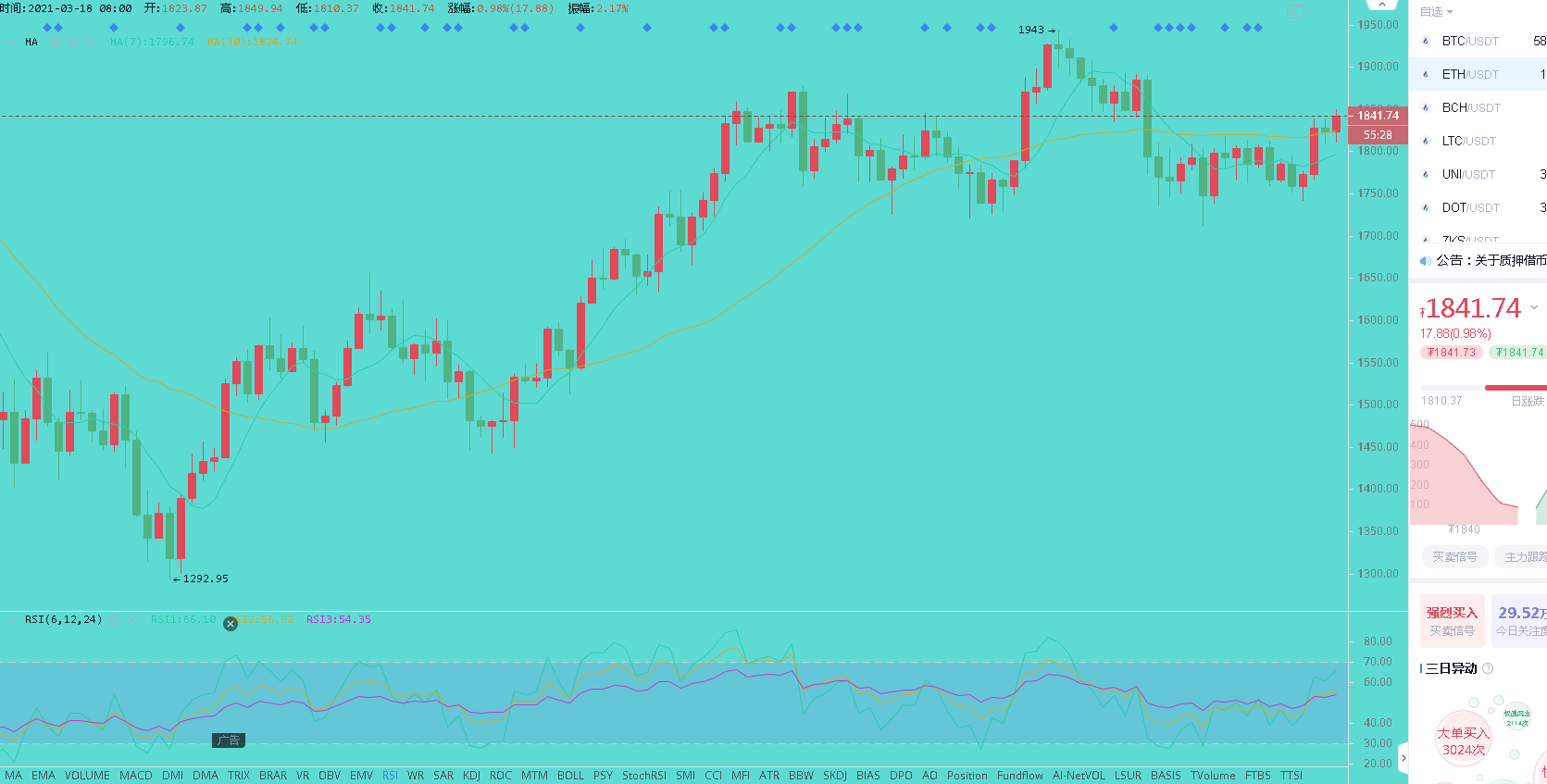Viewport: 1547px width, 784px height.
Task: Click the 55:28 countdown label
Action: pos(1378,135)
